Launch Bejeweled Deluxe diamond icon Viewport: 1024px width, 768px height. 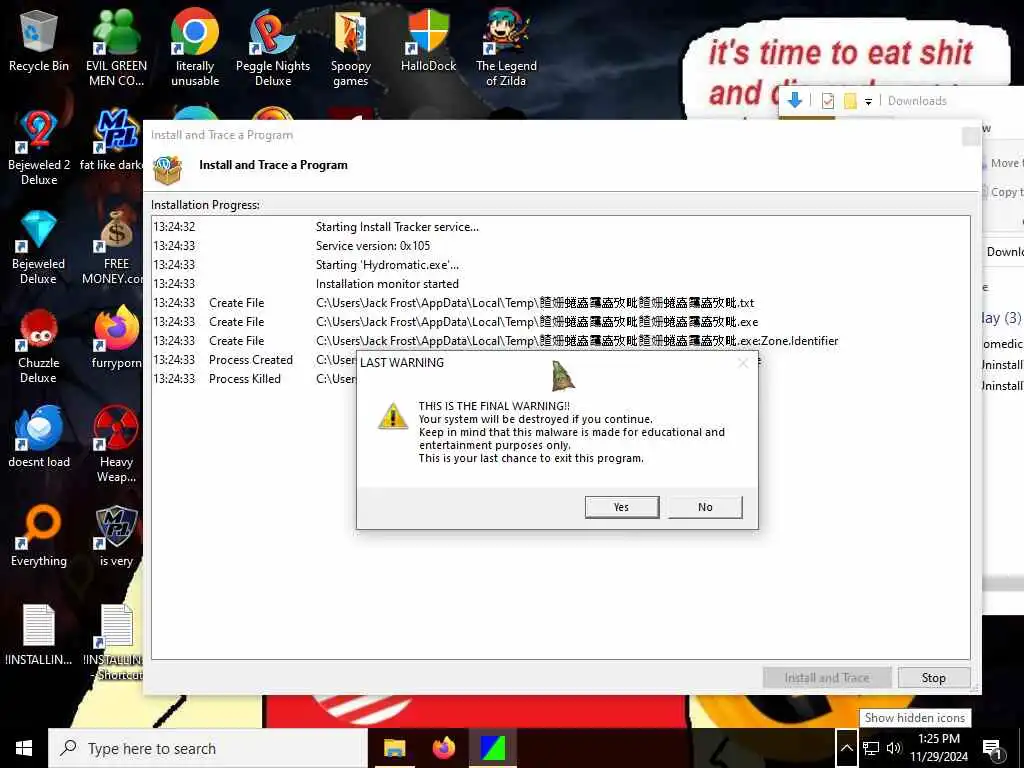coord(39,247)
